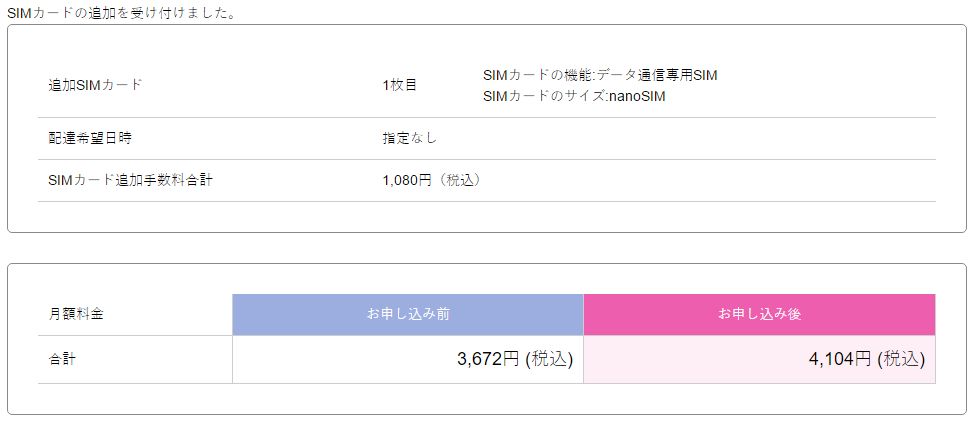Click the 4,104円 amount after application

(x=840, y=359)
